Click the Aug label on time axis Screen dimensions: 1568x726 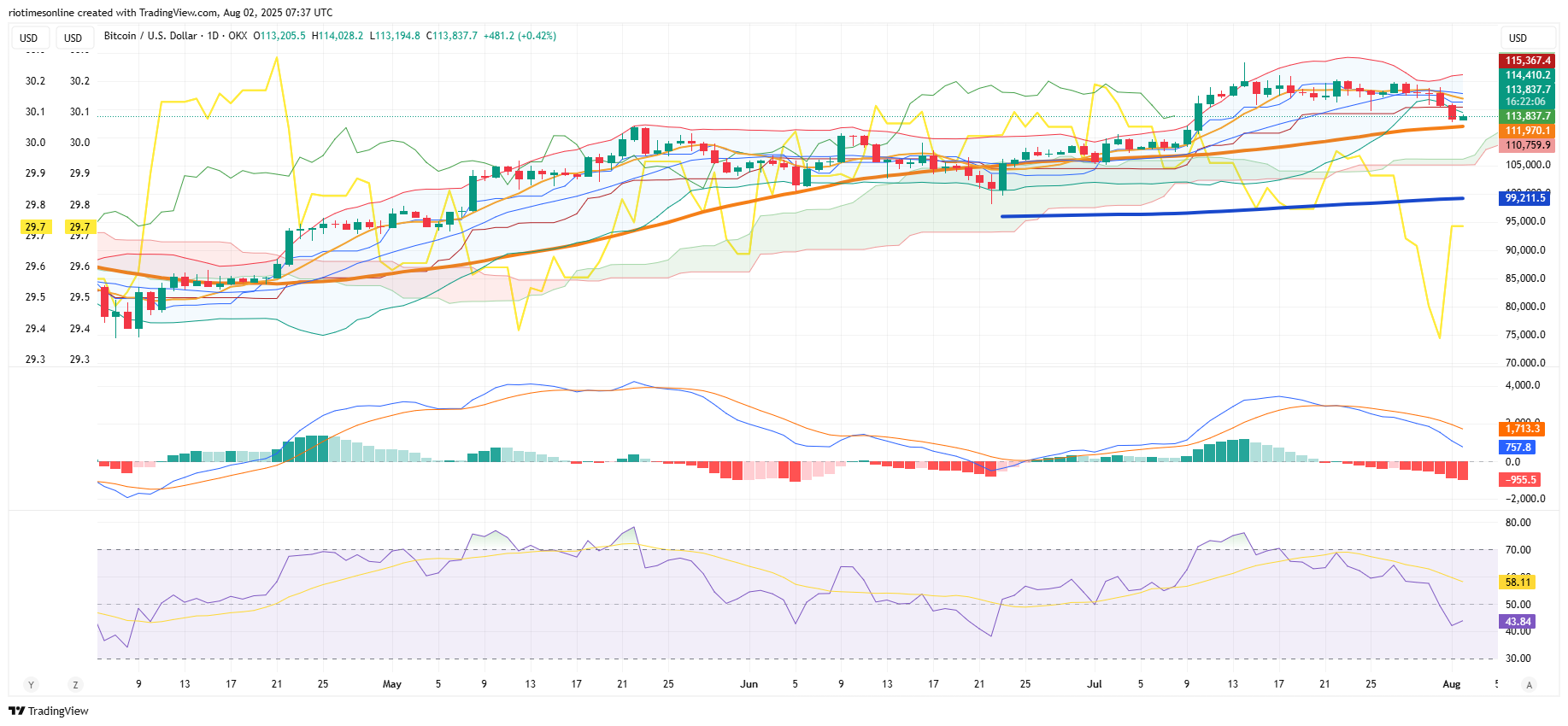(1452, 684)
